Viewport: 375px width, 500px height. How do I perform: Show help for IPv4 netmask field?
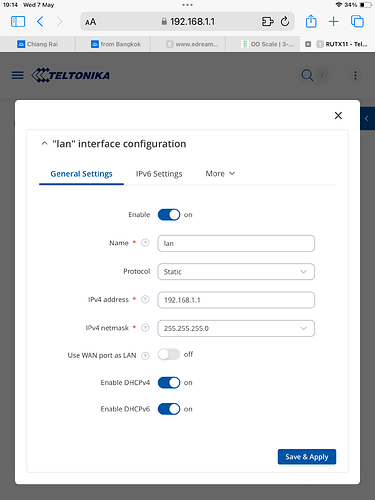tap(145, 328)
